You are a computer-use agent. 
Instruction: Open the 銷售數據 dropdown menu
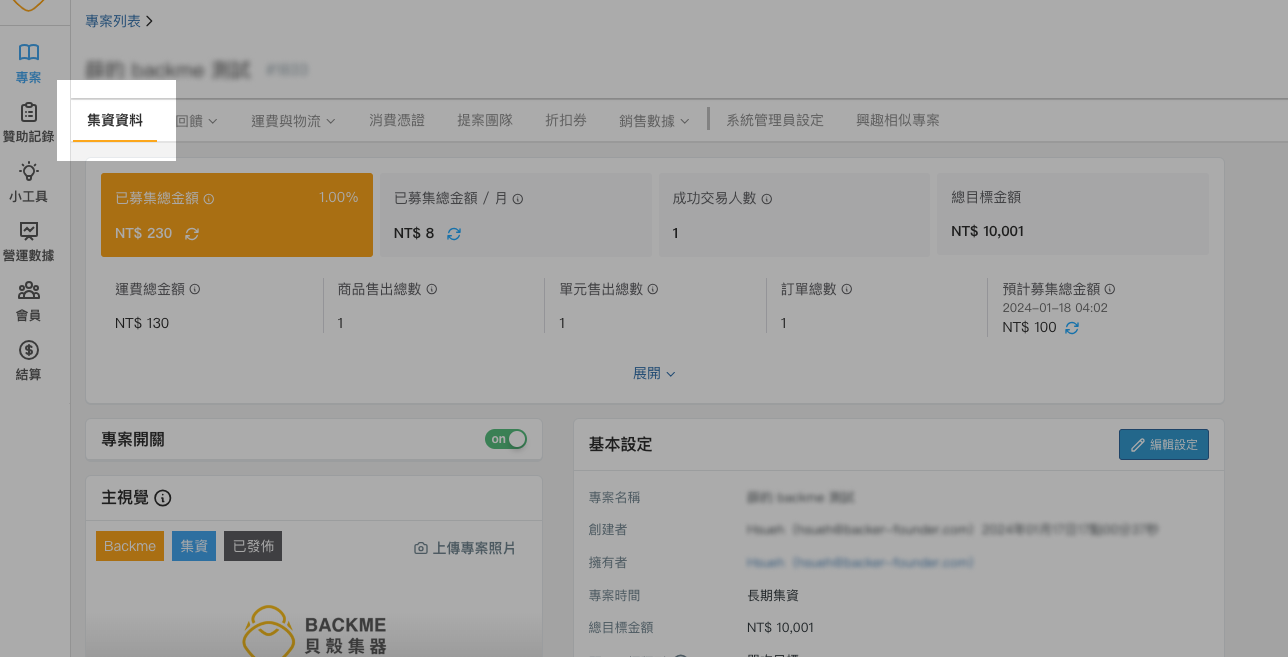click(x=654, y=121)
